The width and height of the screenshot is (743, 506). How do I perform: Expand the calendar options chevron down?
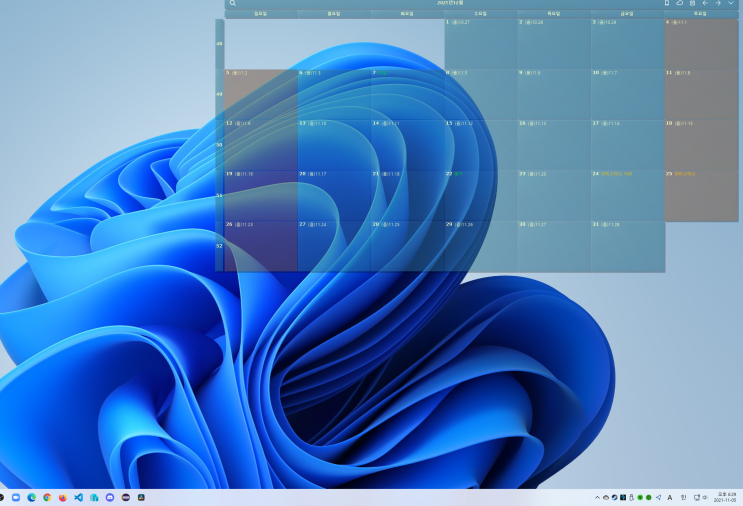tap(731, 3)
